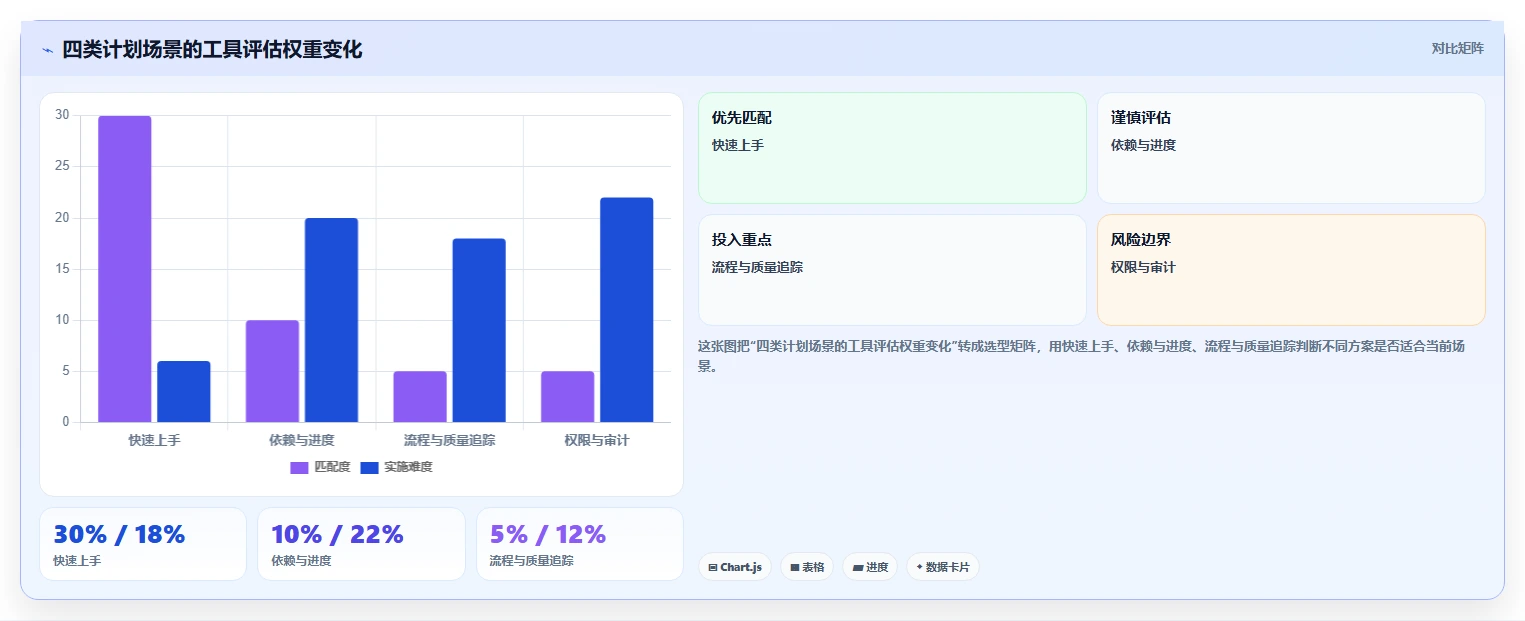Select the blue 实施难度 bar for 权限与审计
The height and width of the screenshot is (621, 1525).
pyautogui.click(x=627, y=310)
